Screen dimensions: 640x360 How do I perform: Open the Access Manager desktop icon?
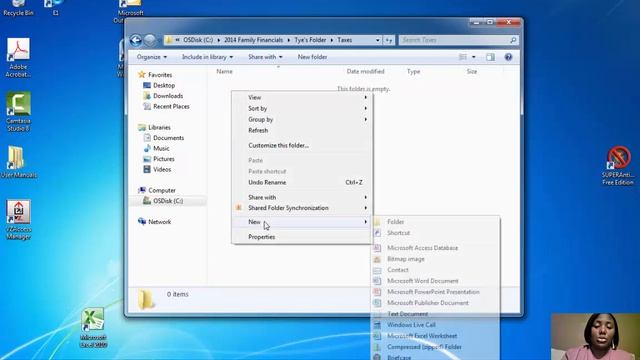(18, 219)
